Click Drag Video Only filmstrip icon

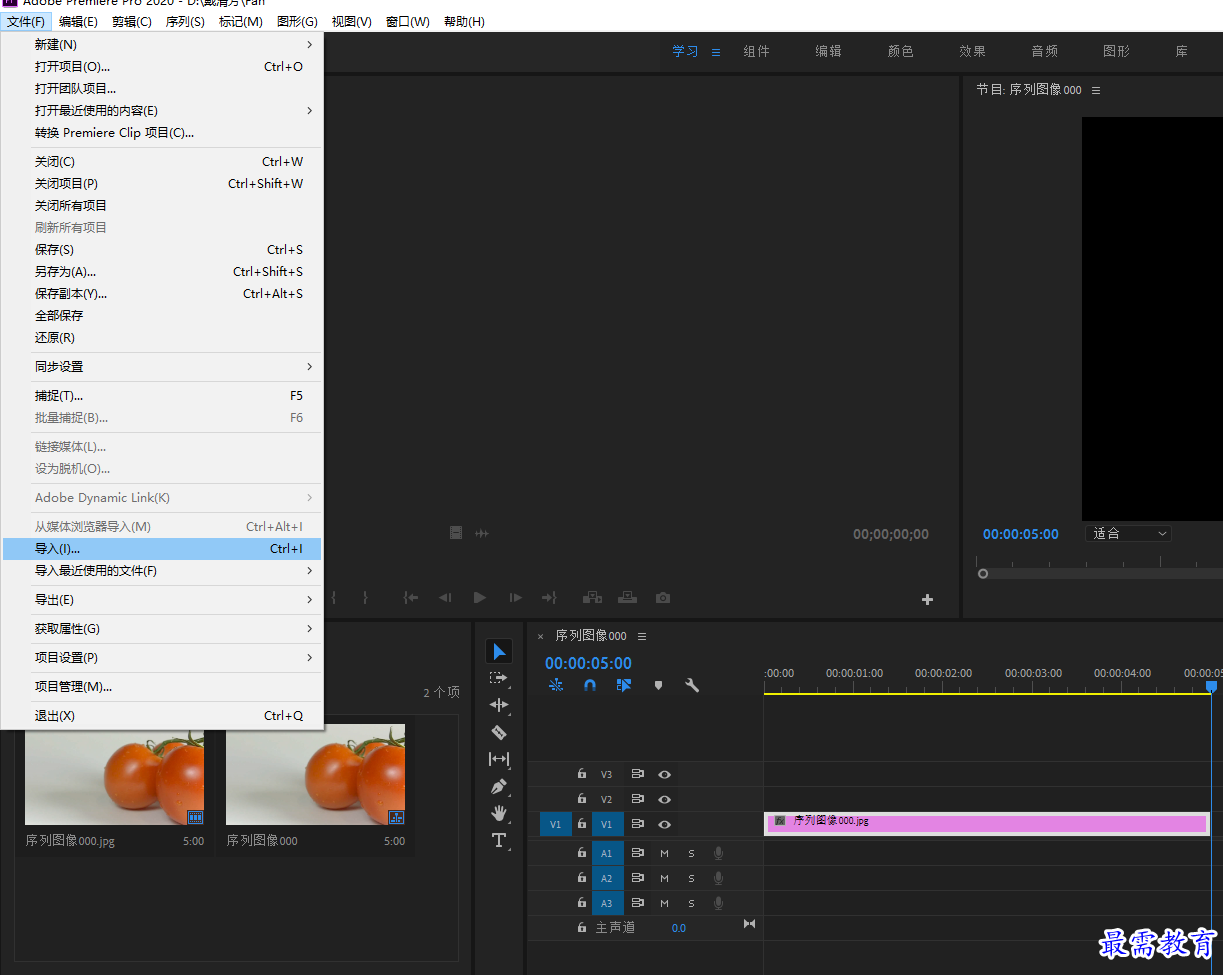pyautogui.click(x=456, y=533)
